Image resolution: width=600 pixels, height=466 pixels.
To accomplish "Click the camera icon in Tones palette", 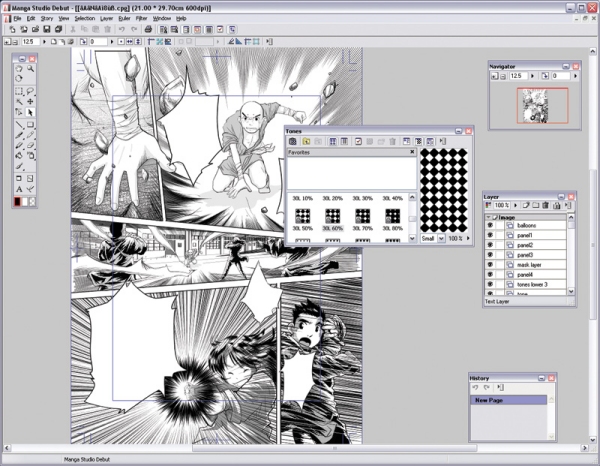I will tap(293, 142).
